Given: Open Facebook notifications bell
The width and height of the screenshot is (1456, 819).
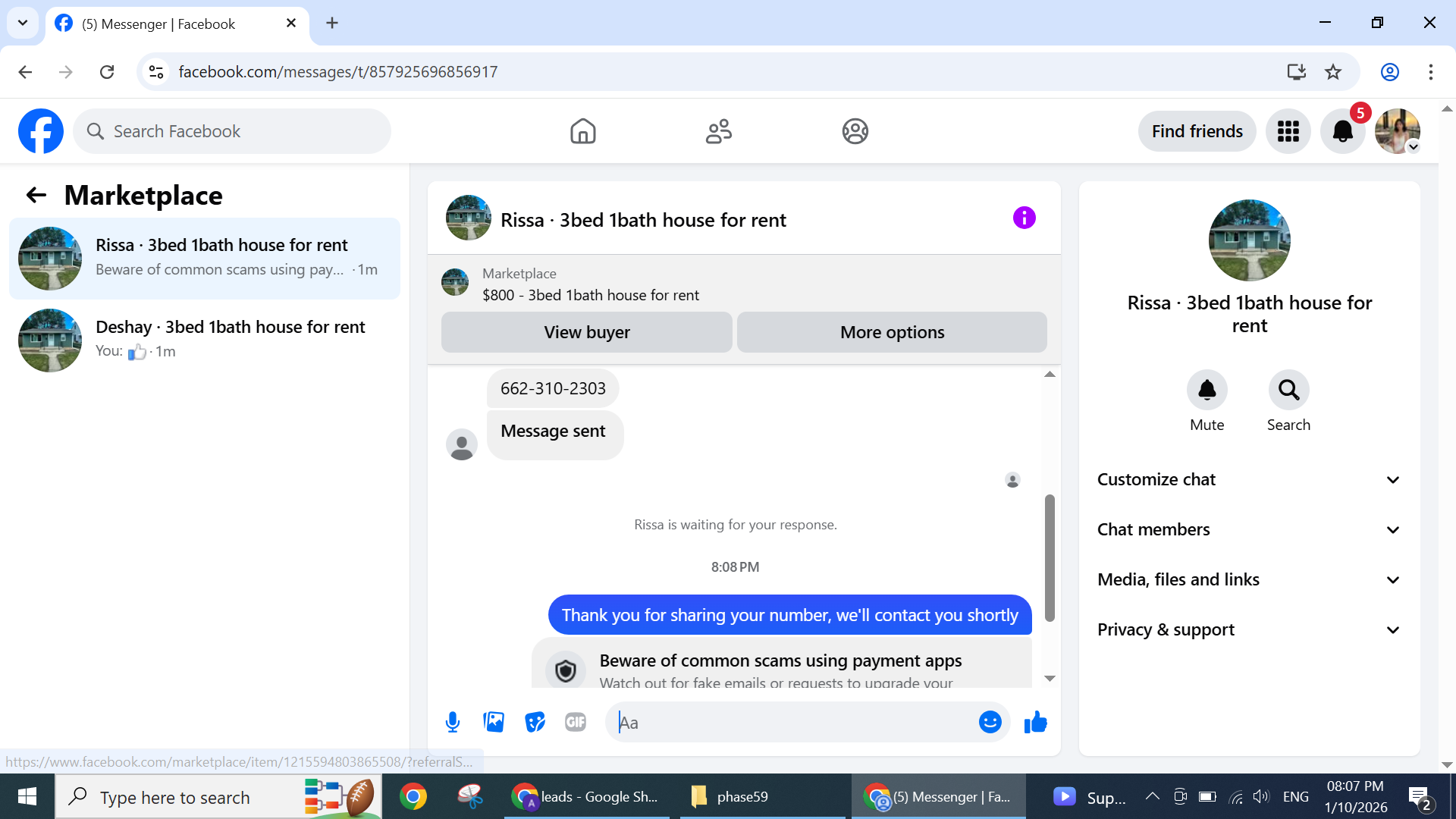Looking at the screenshot, I should click(1342, 131).
